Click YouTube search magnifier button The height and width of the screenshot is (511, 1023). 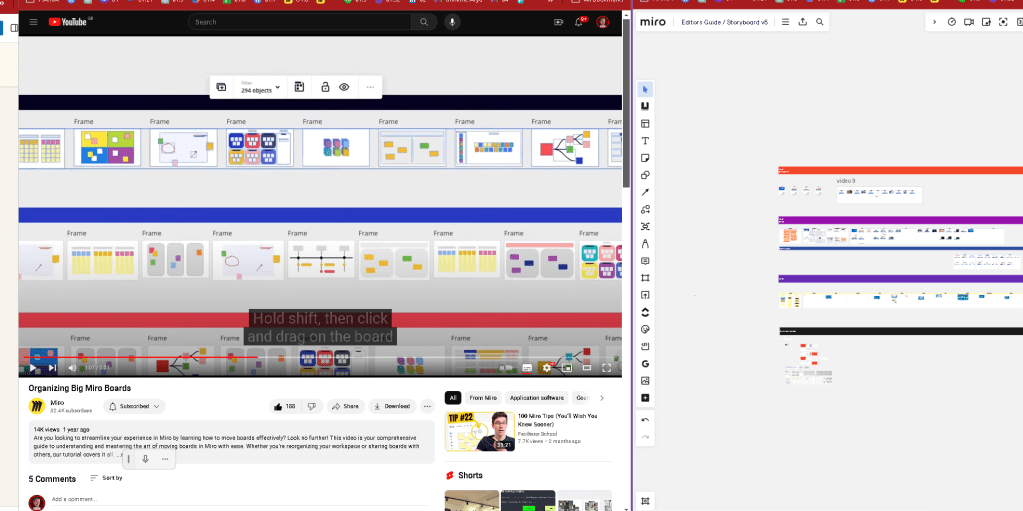coord(424,22)
